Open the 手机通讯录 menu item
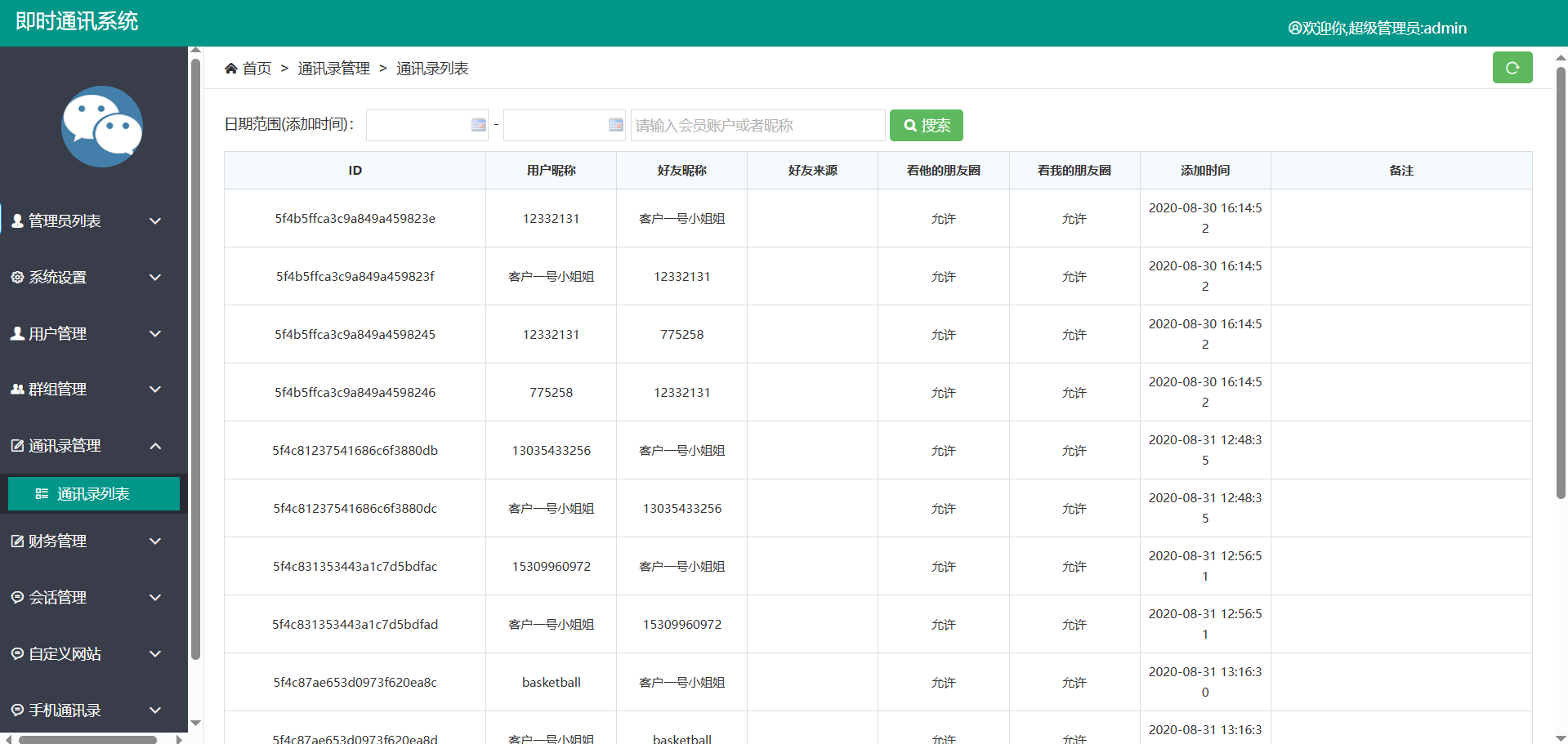Screen dimensions: 1568x744 (65, 711)
